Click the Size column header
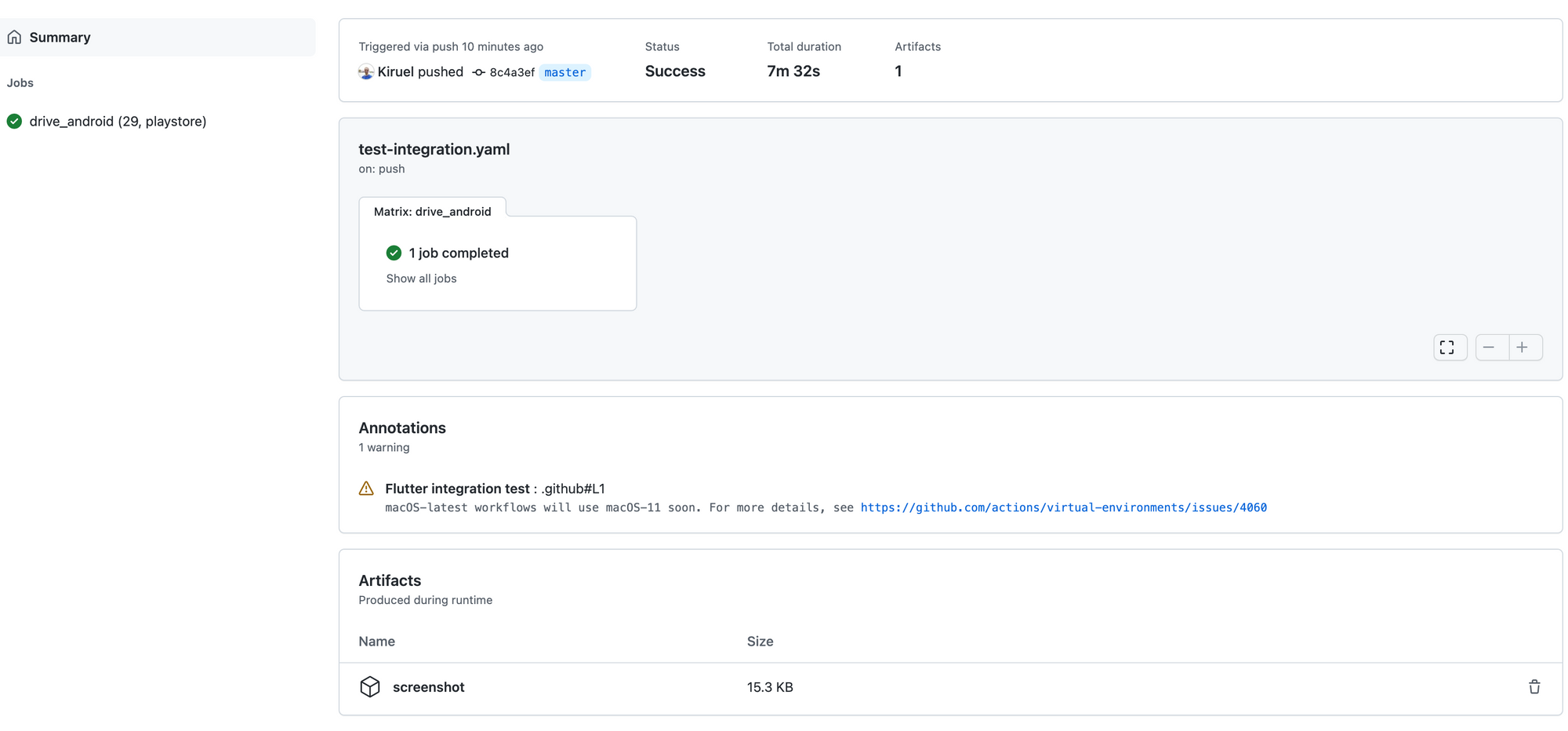 tap(760, 641)
